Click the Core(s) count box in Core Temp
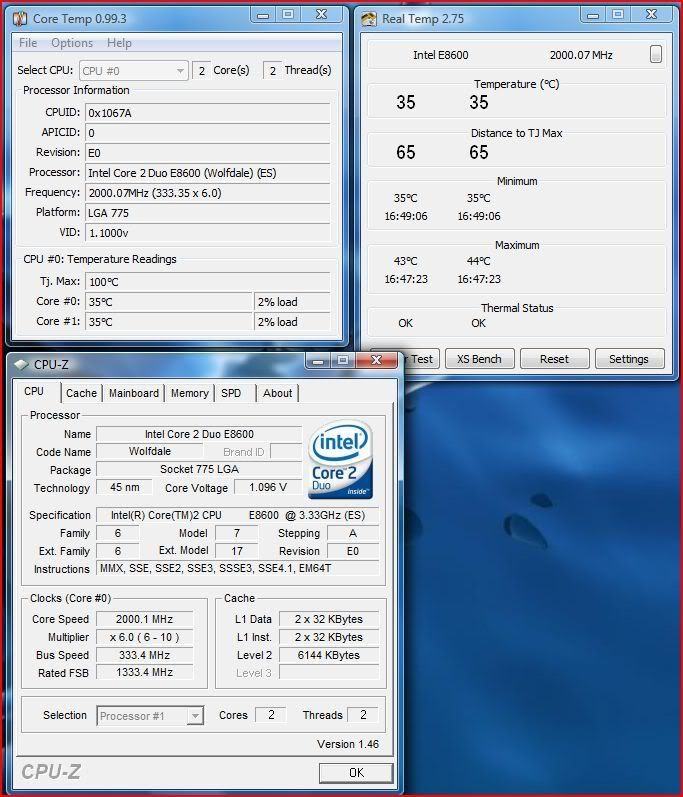Screen dimensions: 683x797 (x=201, y=71)
